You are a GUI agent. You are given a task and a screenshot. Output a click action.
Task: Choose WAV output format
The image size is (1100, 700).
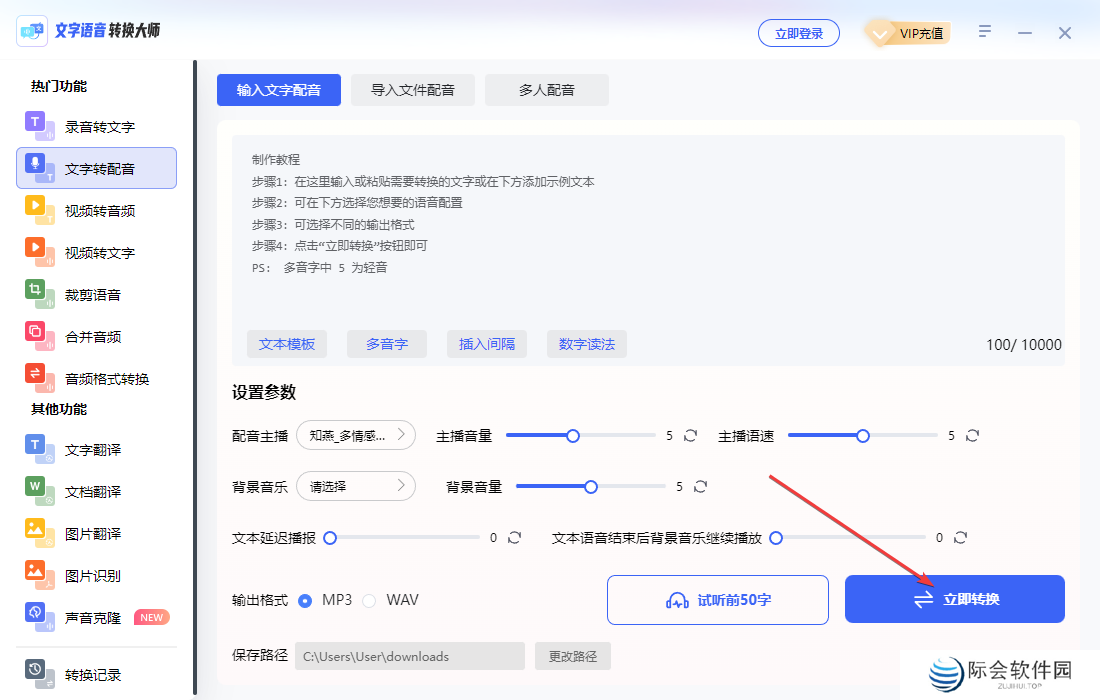pos(370,599)
